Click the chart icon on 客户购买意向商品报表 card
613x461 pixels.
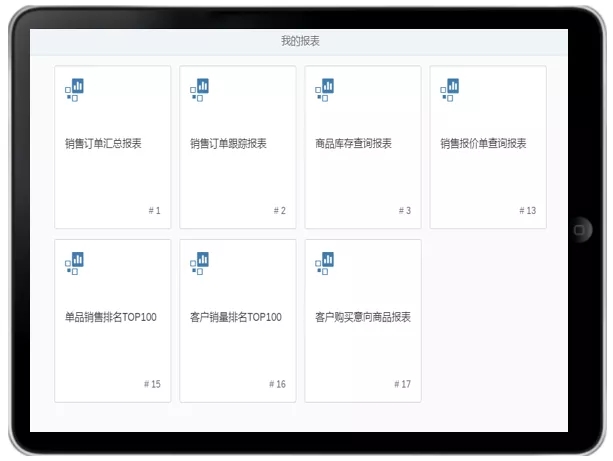(x=324, y=263)
